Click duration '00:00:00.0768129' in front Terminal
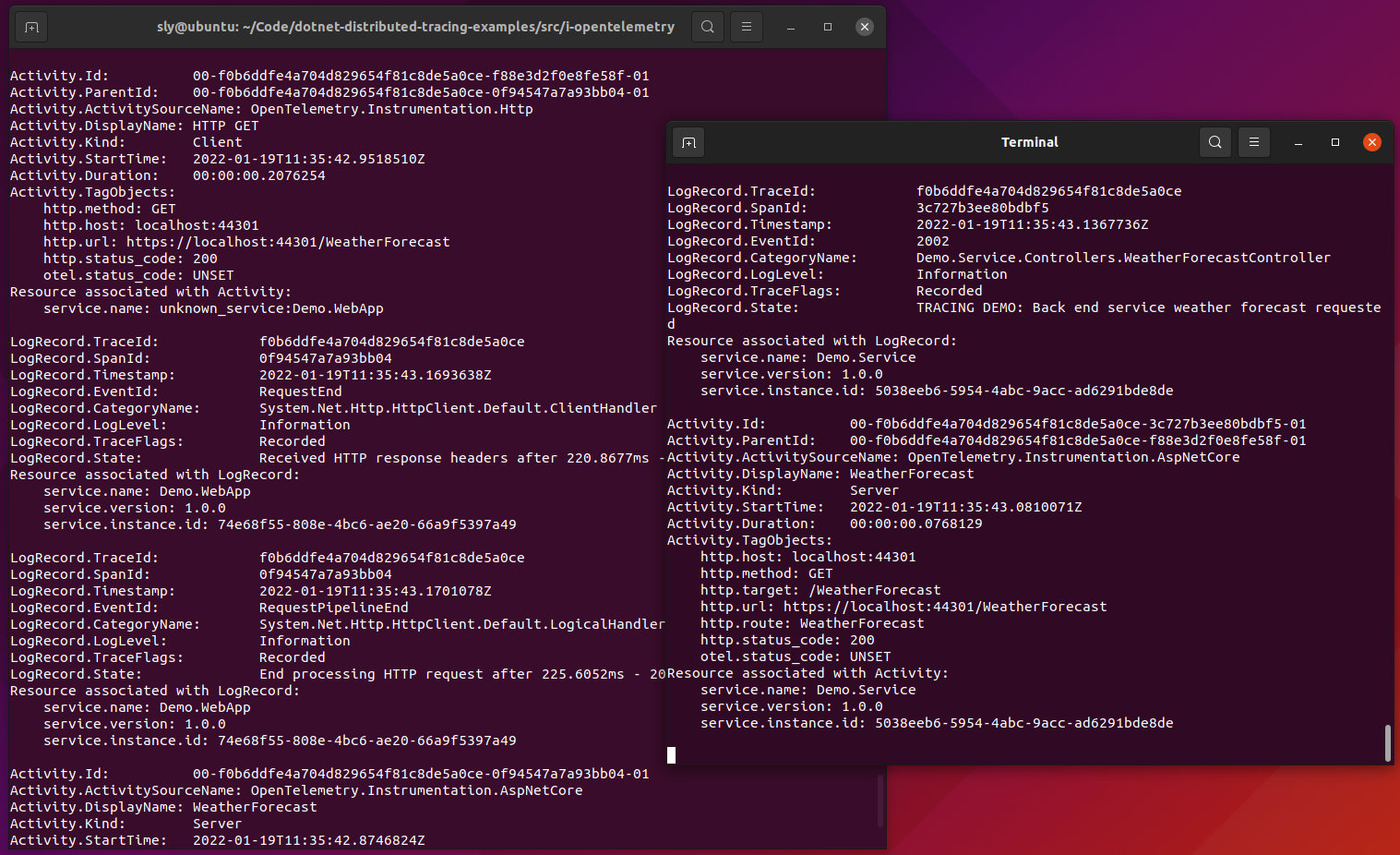This screenshot has height=855, width=1400. click(916, 524)
